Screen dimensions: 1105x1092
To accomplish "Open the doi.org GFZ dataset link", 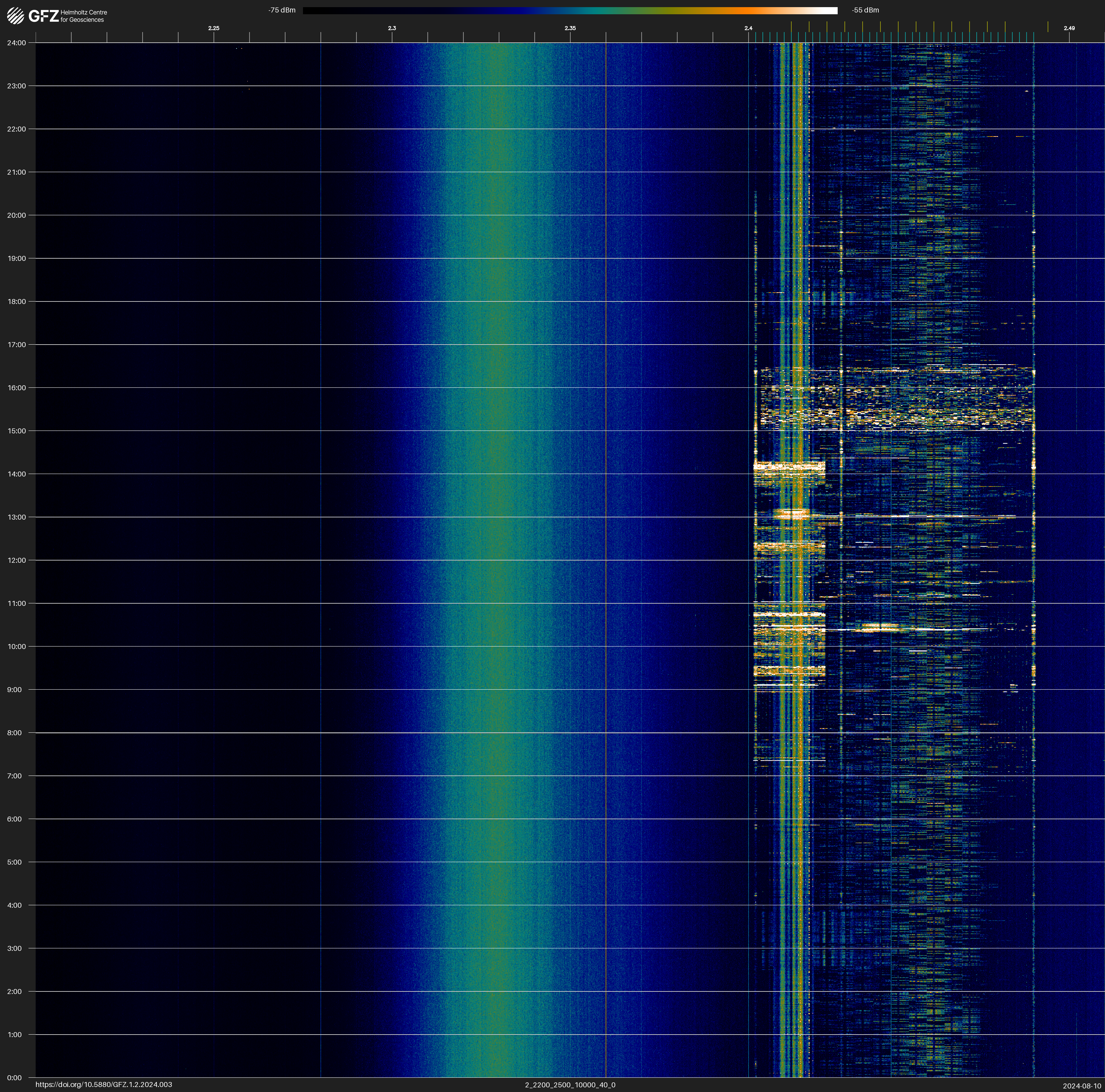I will [103, 1085].
